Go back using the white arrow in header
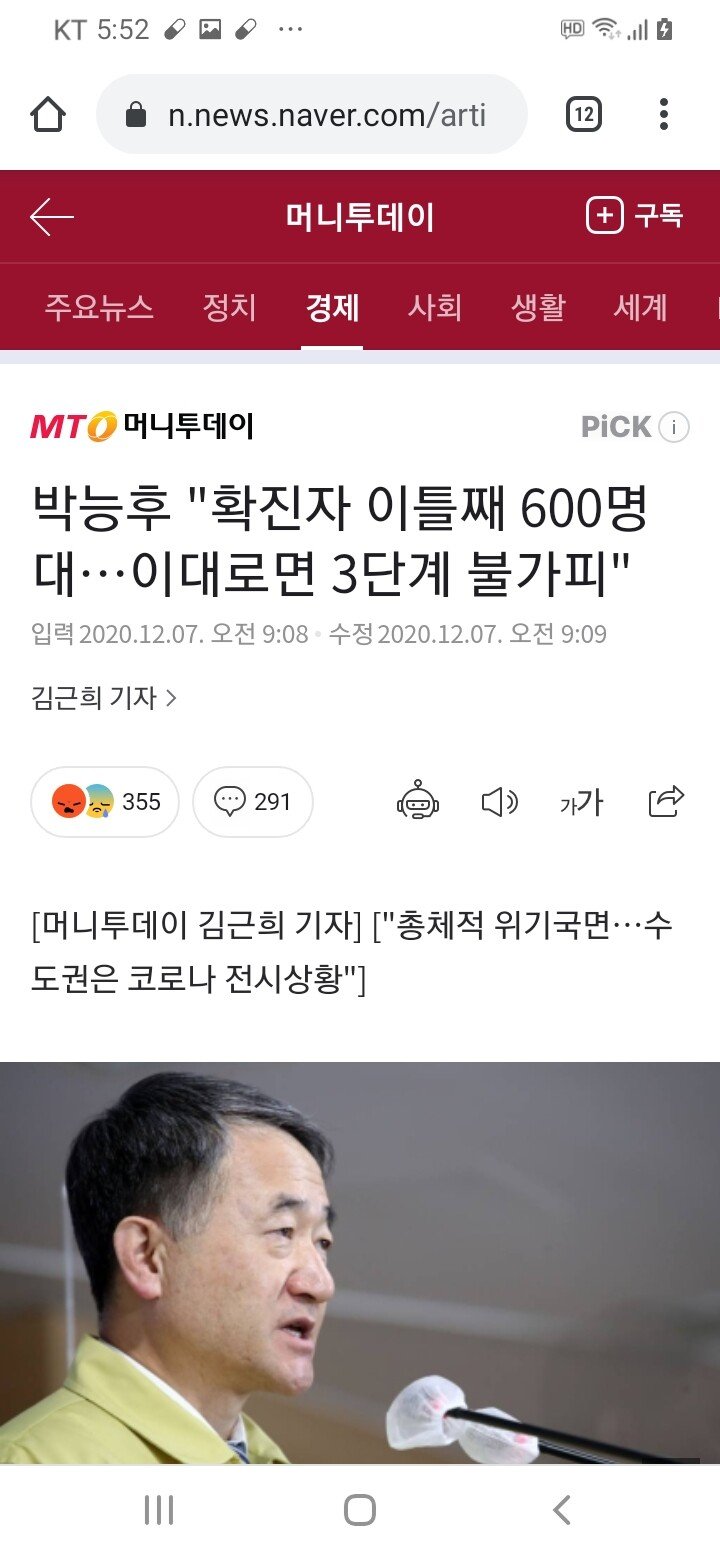 pos(52,217)
